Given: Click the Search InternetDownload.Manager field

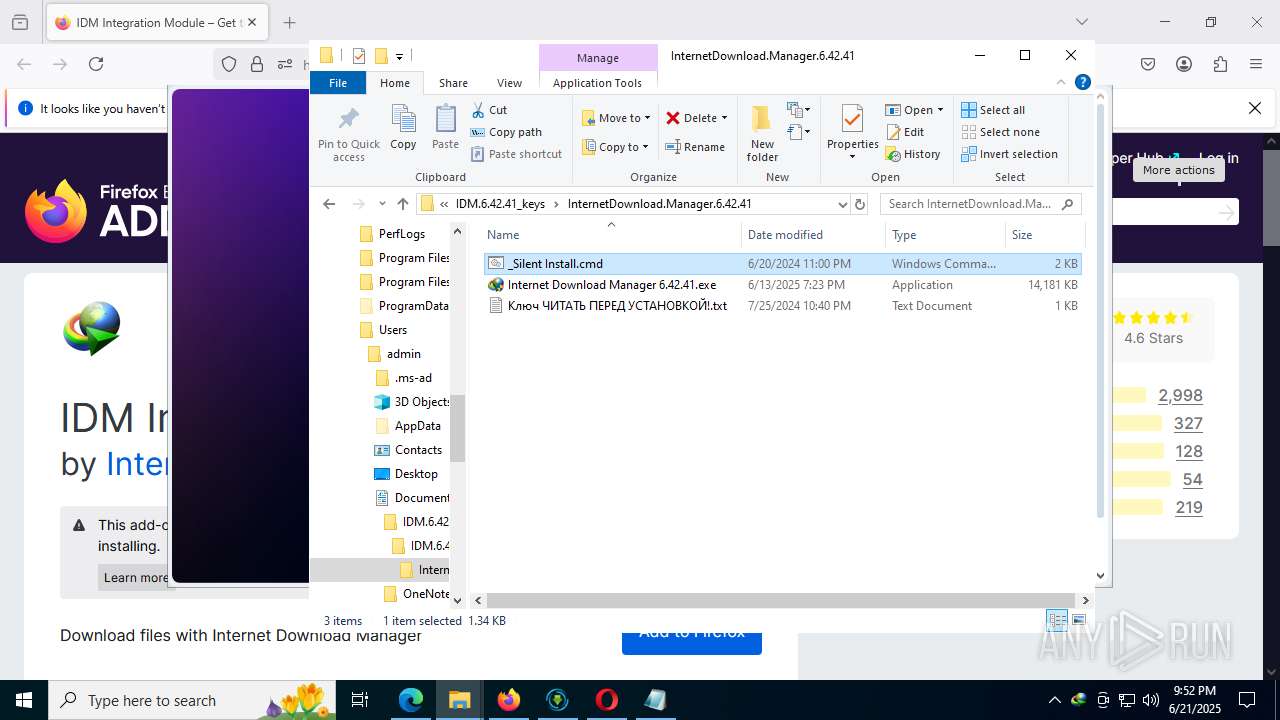Looking at the screenshot, I should click(980, 204).
